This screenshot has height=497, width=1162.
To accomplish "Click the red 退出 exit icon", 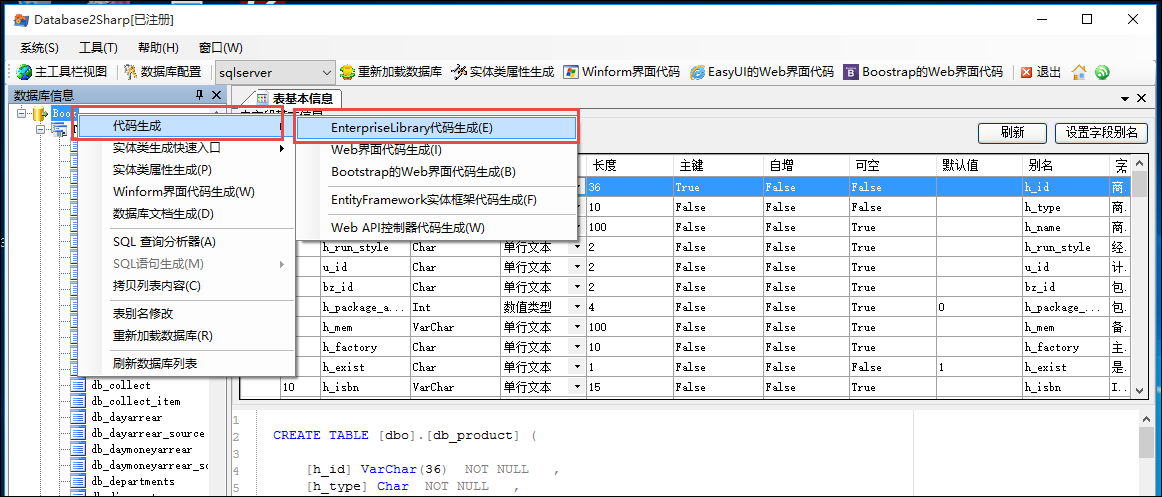I will [1026, 72].
